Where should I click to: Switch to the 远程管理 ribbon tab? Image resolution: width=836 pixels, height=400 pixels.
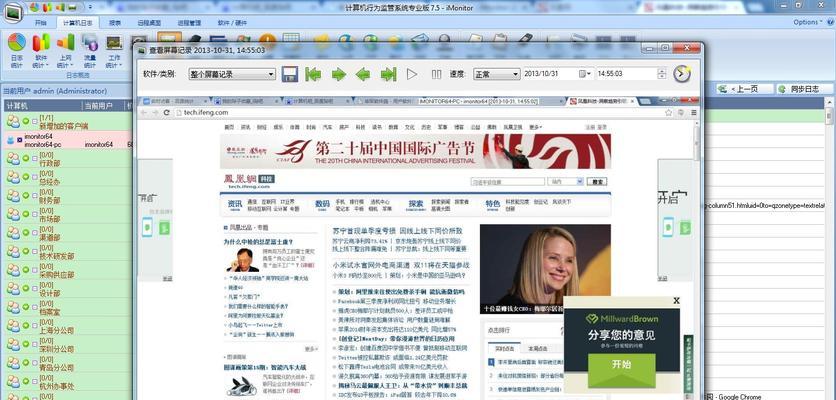pyautogui.click(x=189, y=23)
